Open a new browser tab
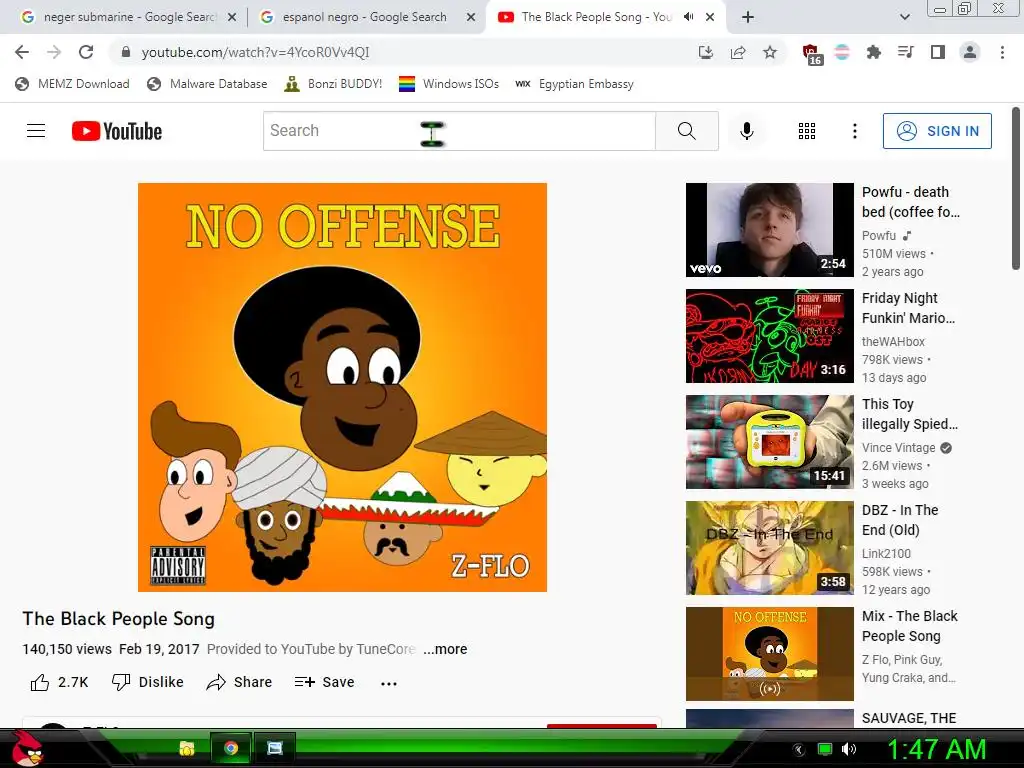Image resolution: width=1024 pixels, height=768 pixels. tap(748, 17)
